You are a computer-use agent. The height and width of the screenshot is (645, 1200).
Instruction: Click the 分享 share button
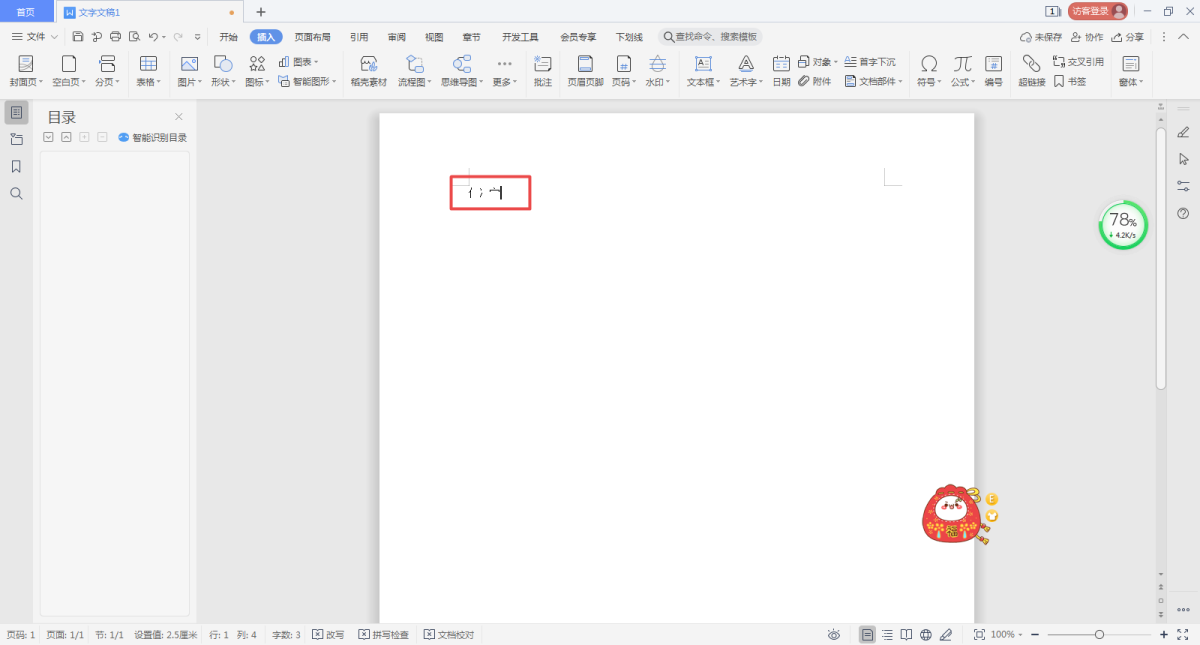(x=1127, y=37)
